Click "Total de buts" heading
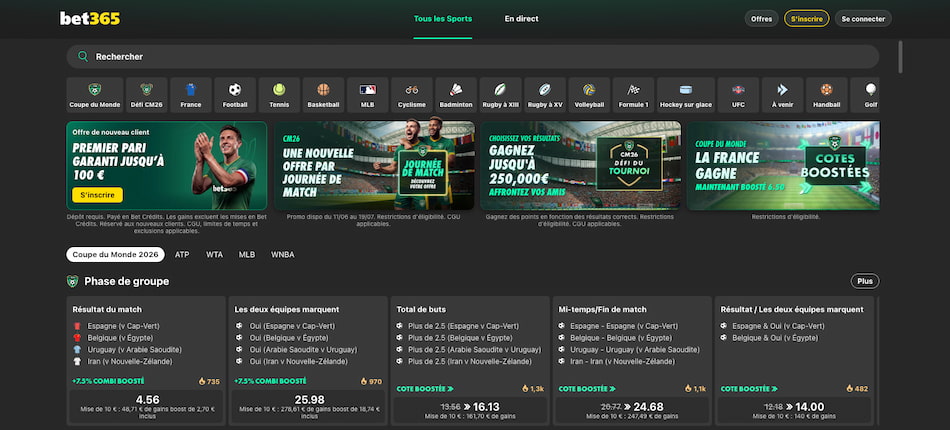The height and width of the screenshot is (430, 950). (421, 309)
